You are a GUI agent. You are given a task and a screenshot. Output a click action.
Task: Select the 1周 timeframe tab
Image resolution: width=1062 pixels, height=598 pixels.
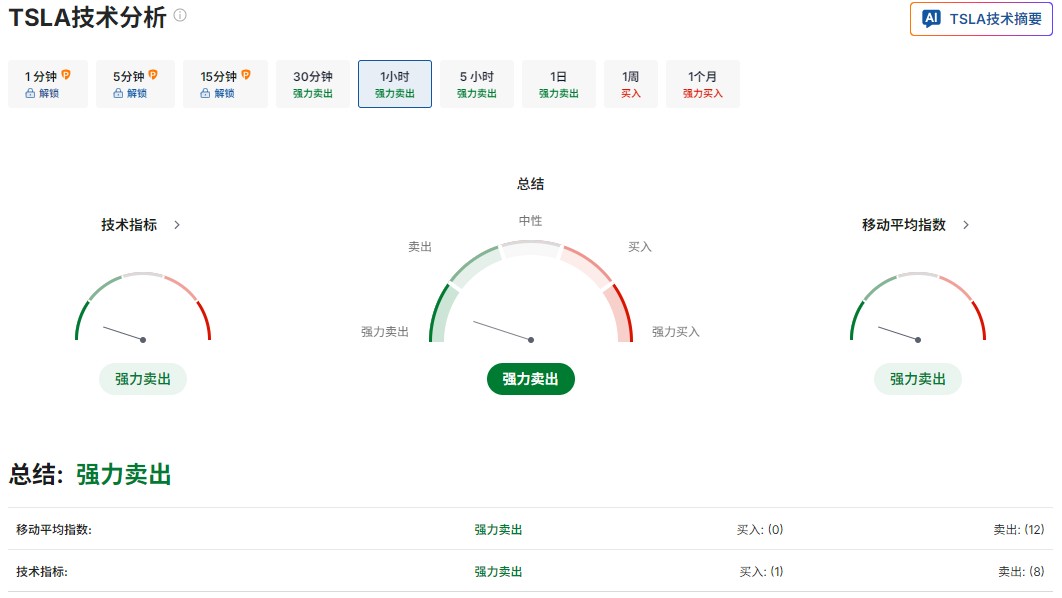pyautogui.click(x=631, y=83)
